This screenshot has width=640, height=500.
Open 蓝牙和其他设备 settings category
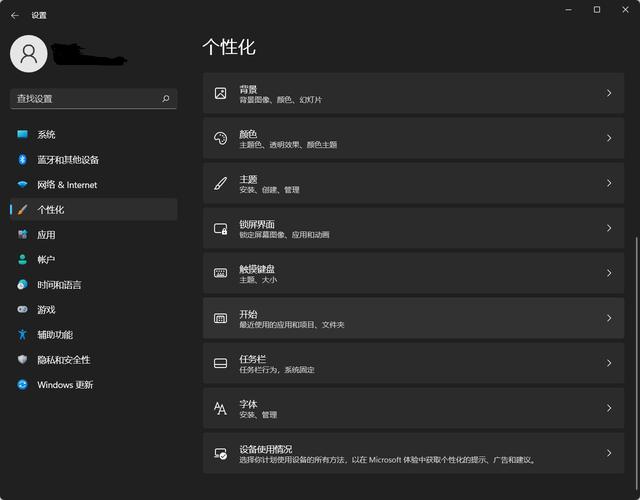click(94, 160)
